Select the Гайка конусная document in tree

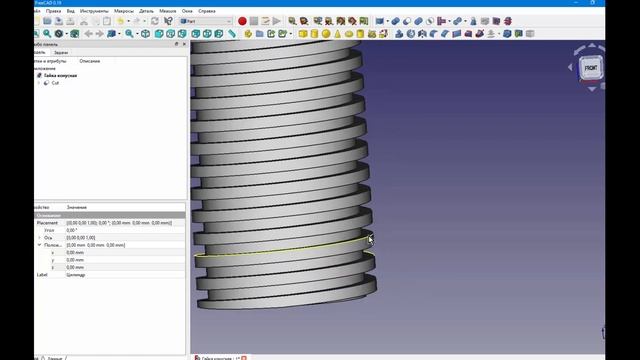pos(60,76)
